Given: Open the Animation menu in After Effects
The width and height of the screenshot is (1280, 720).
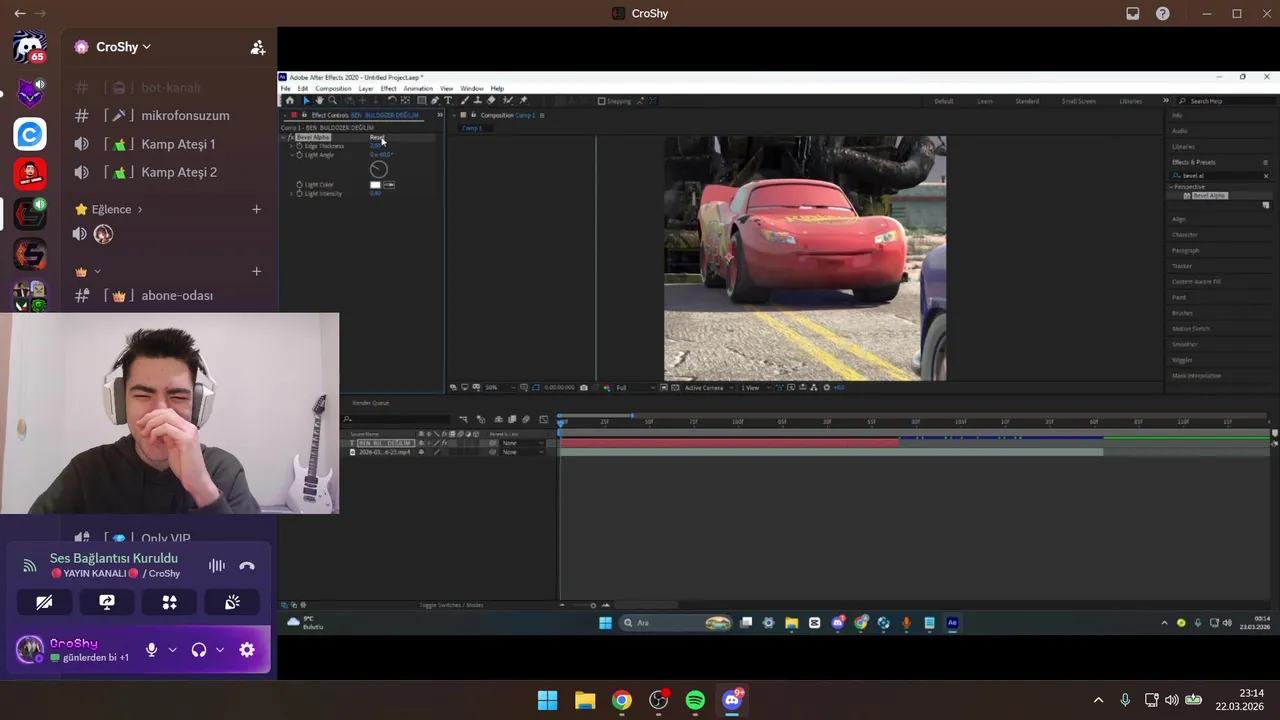Looking at the screenshot, I should 418,89.
